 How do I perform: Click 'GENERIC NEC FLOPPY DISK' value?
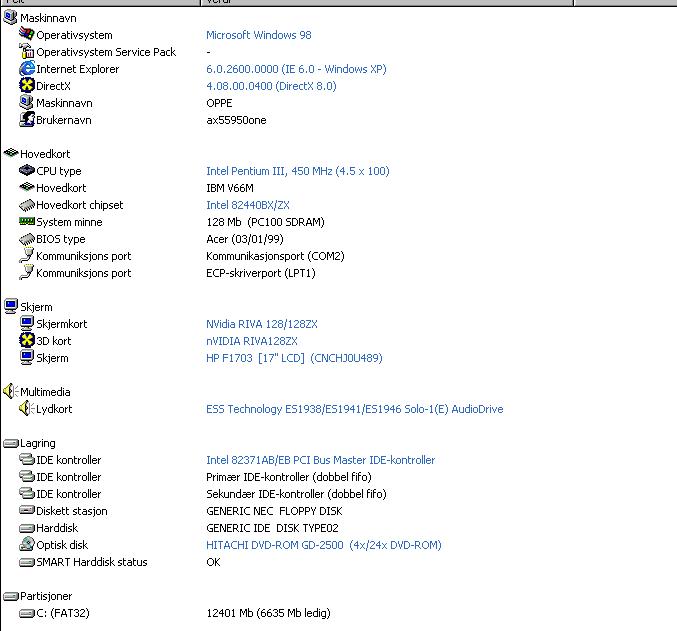274,511
